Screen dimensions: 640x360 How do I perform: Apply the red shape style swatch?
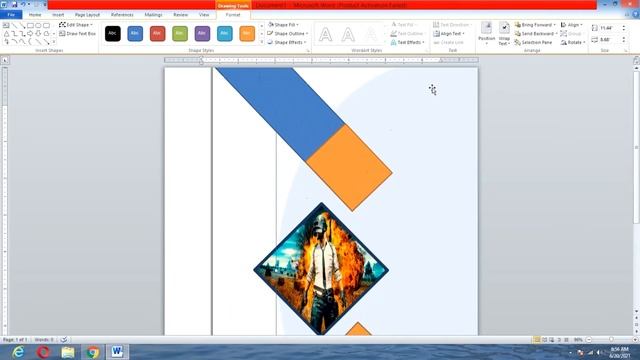click(158, 33)
